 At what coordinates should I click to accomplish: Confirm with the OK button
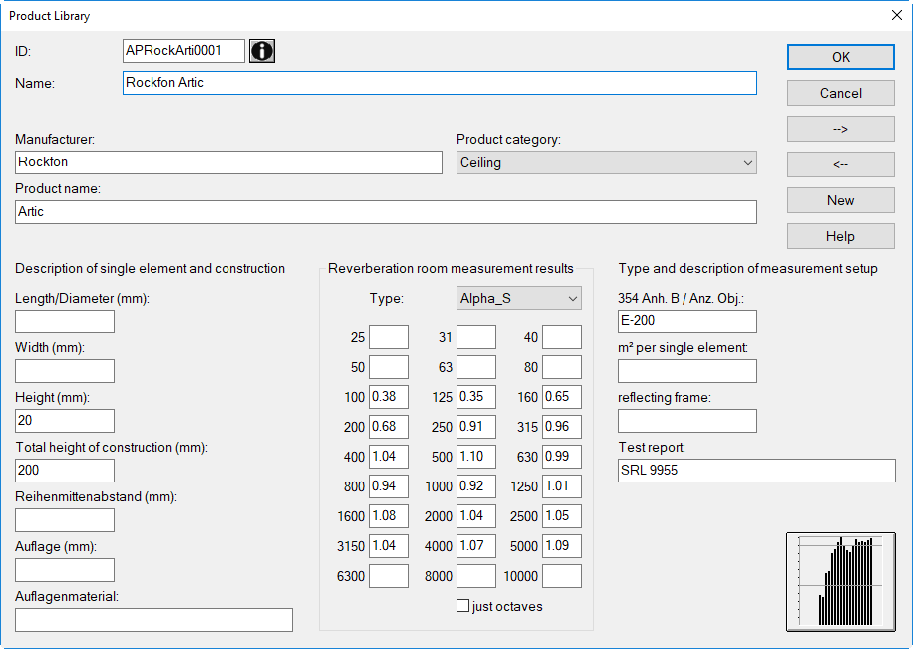(x=840, y=57)
